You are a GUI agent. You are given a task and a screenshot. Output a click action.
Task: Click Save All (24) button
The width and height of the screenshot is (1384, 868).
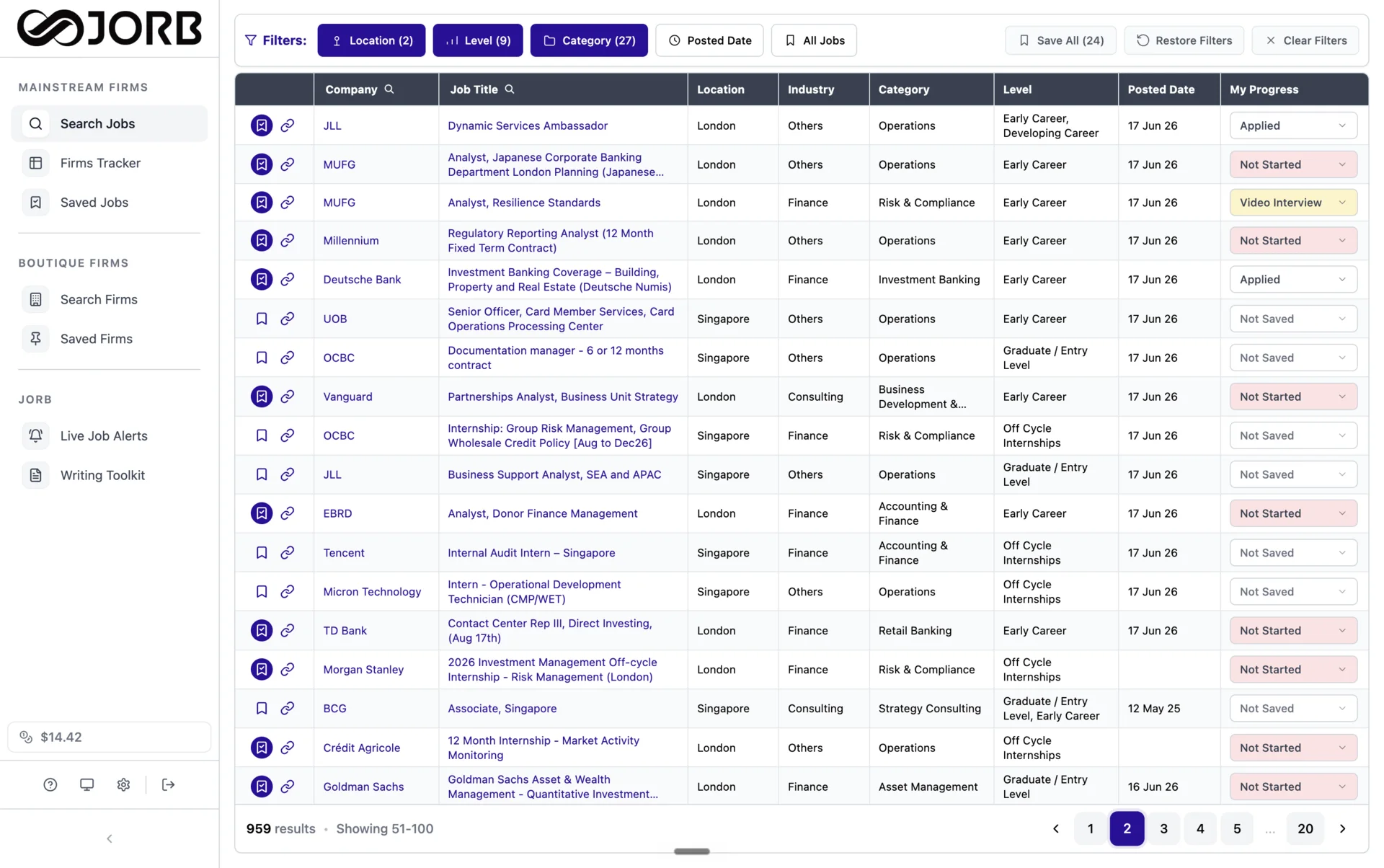[1060, 40]
